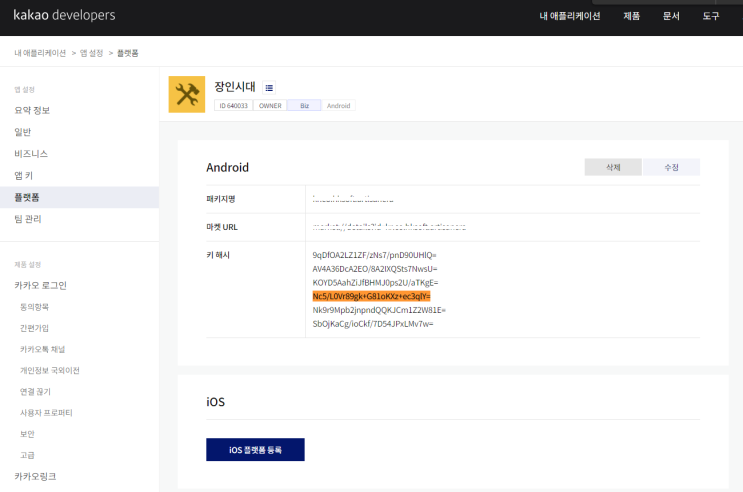
Task: Click key hash starting with KOYD5AahZiJfBHMJ0ps2U
Action: 375,282
